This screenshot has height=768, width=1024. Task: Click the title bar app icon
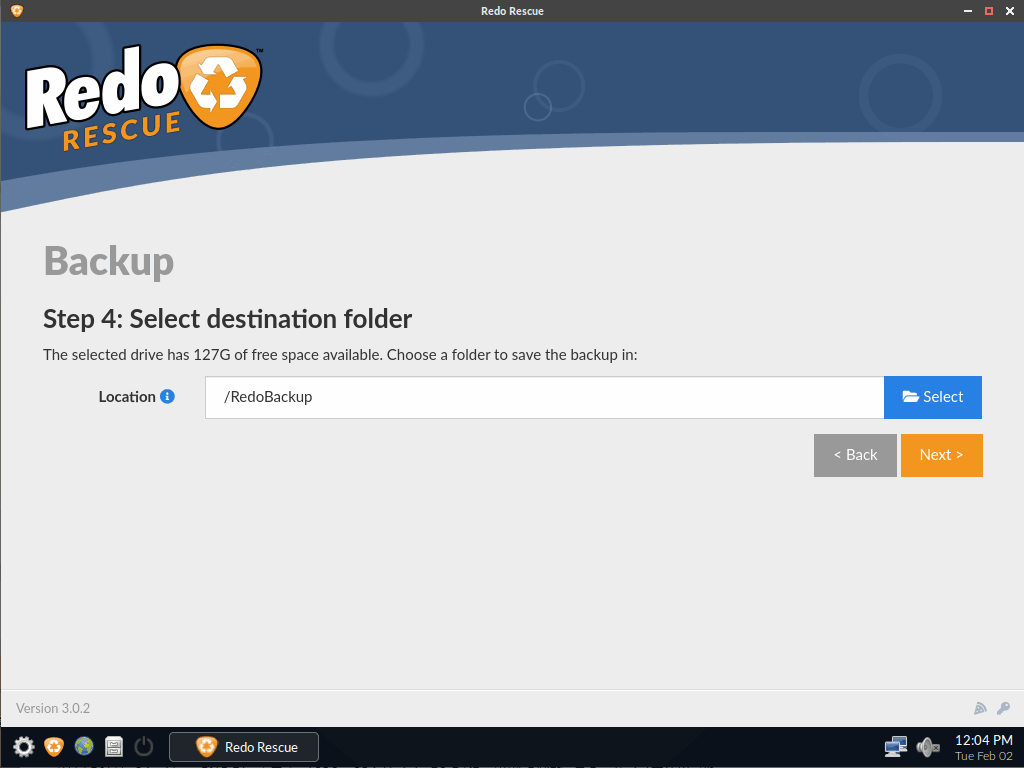coord(17,10)
